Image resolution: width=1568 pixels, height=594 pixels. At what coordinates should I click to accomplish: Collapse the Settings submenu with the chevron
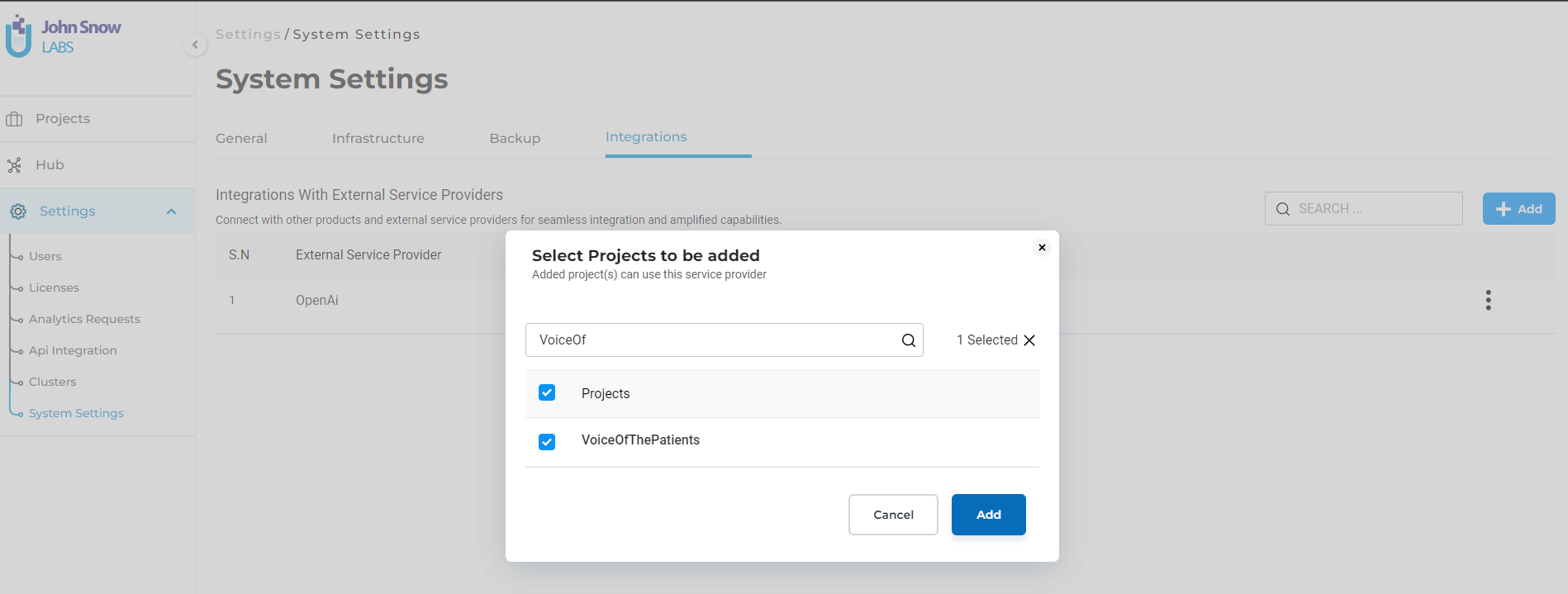coord(171,211)
